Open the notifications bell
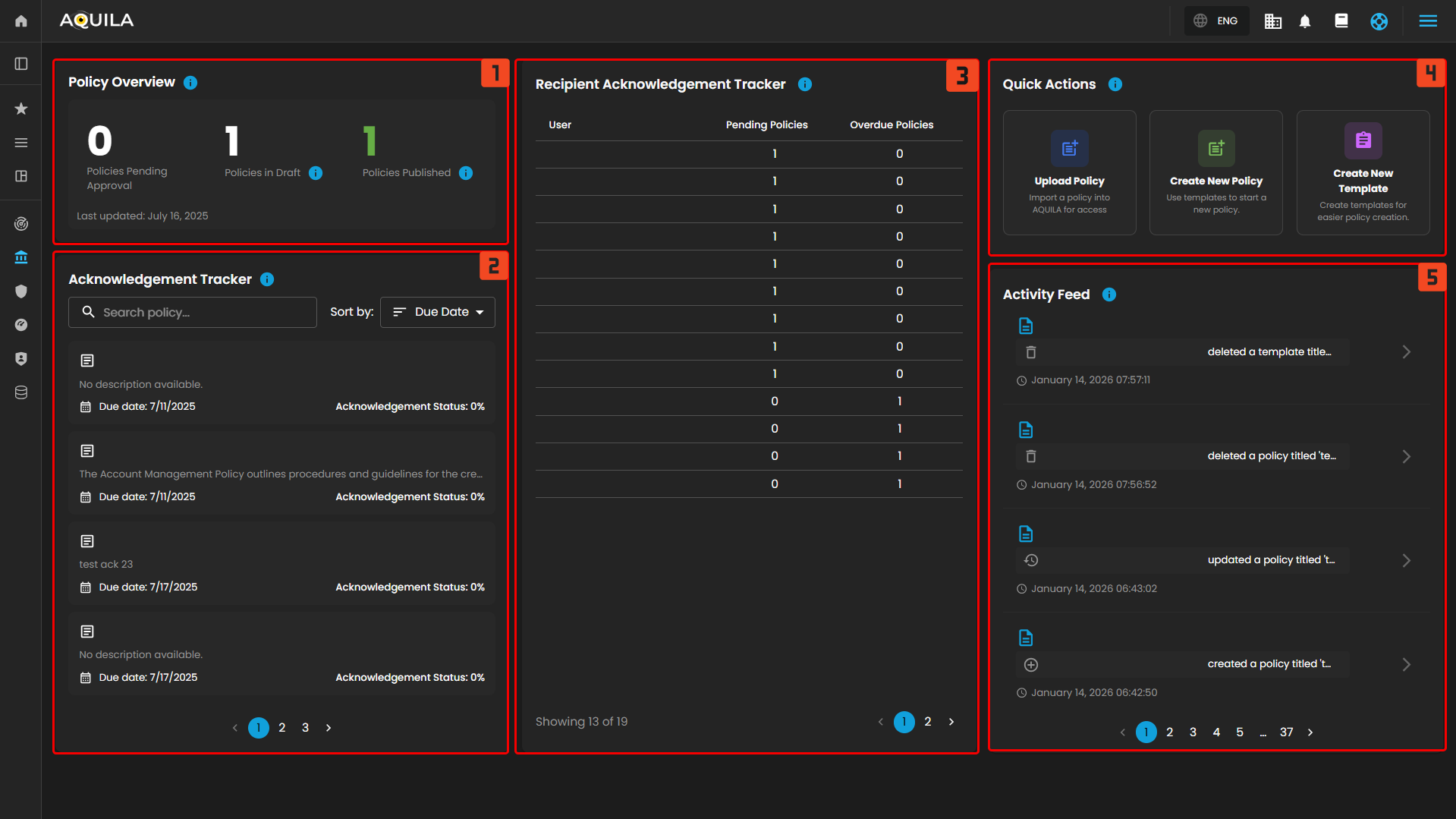Screen dimensions: 1456x819 [x=1305, y=21]
